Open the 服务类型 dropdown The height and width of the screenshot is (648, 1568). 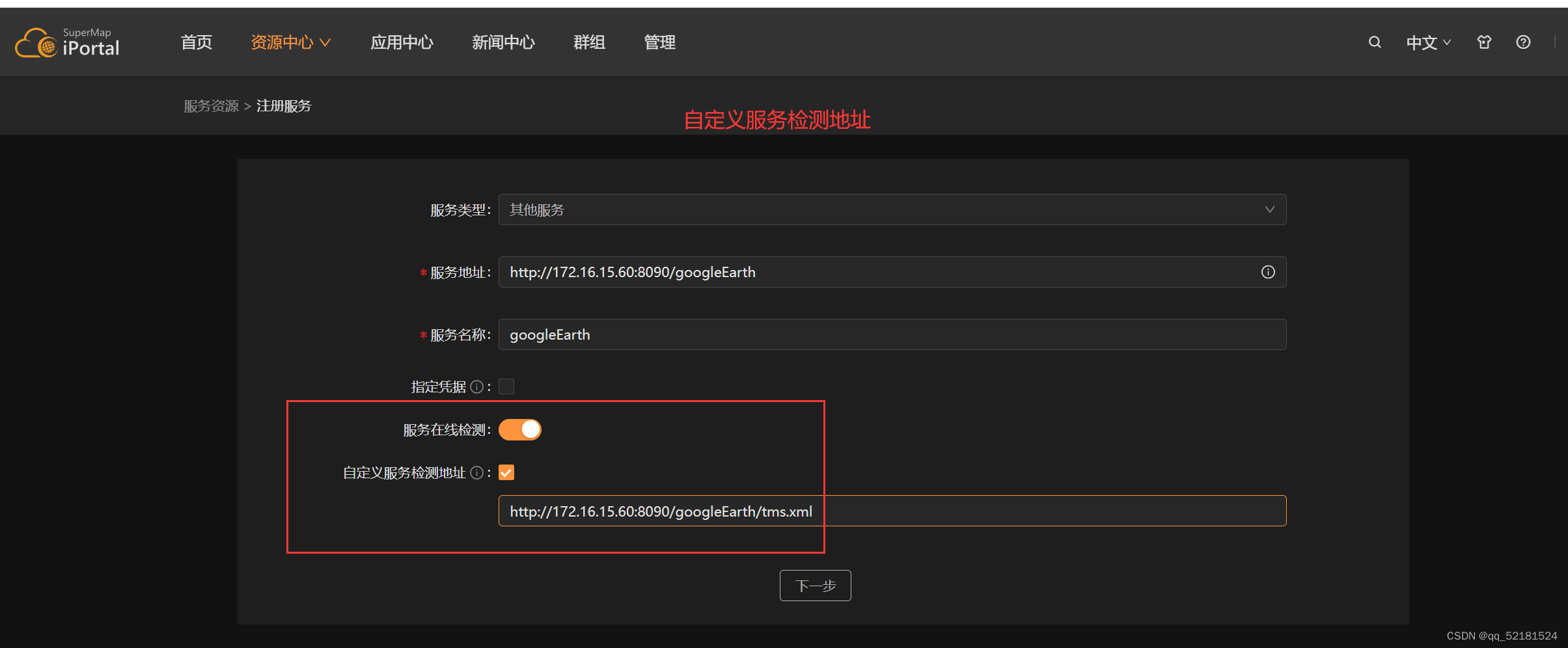(892, 209)
